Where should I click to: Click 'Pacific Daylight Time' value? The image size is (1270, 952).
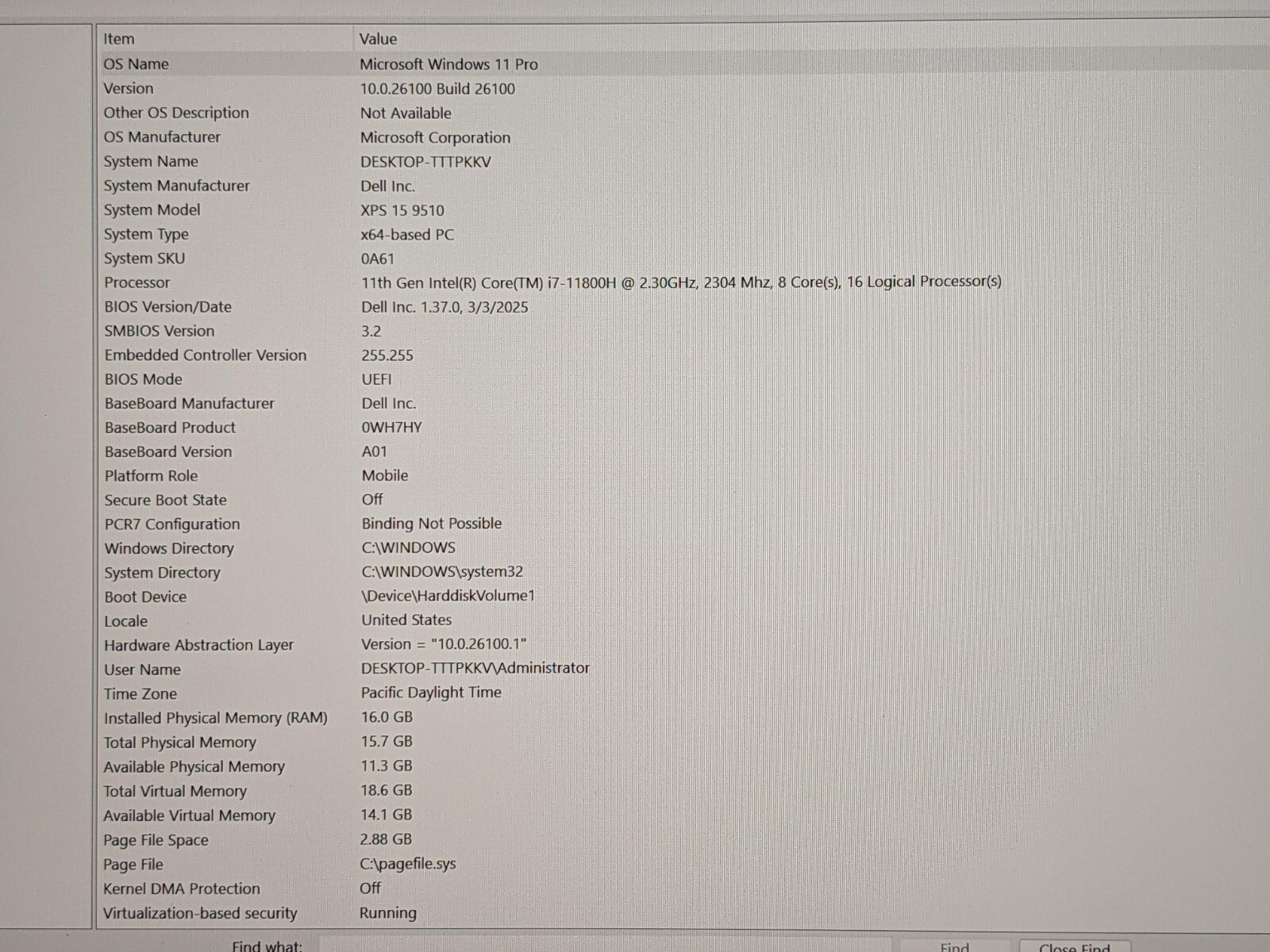point(431,693)
